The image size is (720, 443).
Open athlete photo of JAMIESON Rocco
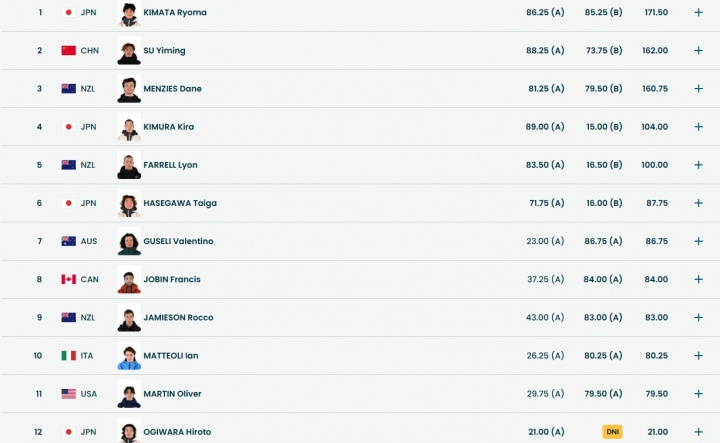coord(128,317)
